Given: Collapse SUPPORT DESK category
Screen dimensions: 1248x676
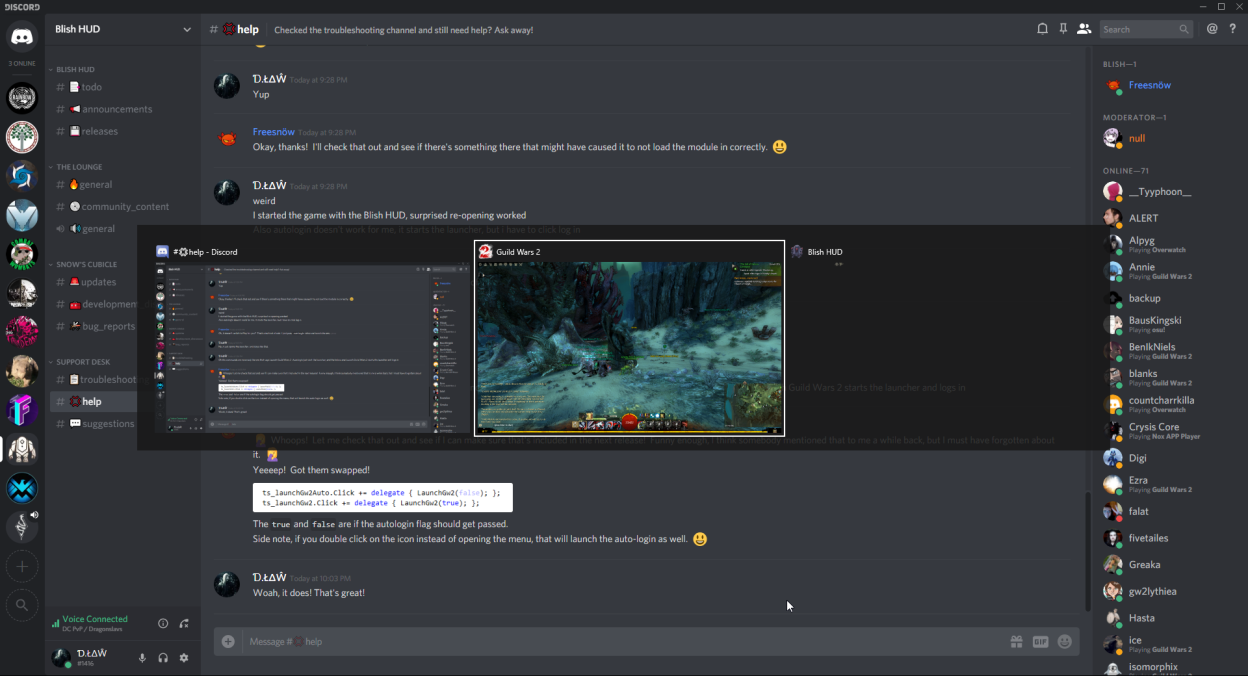Looking at the screenshot, I should 82,362.
